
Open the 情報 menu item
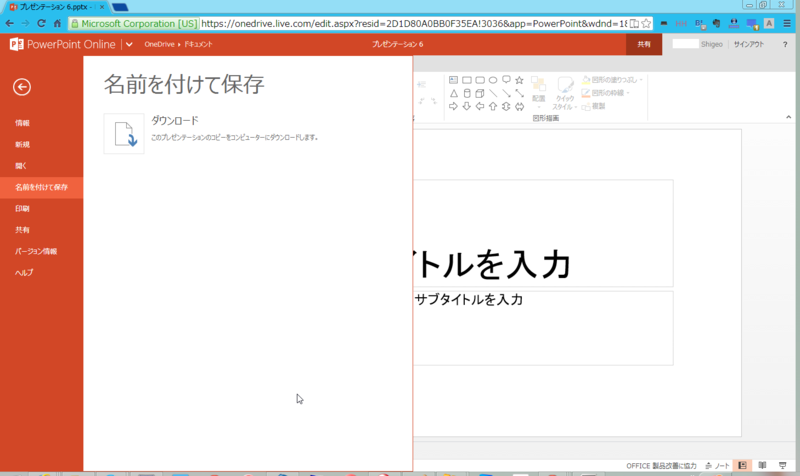(x=41, y=123)
